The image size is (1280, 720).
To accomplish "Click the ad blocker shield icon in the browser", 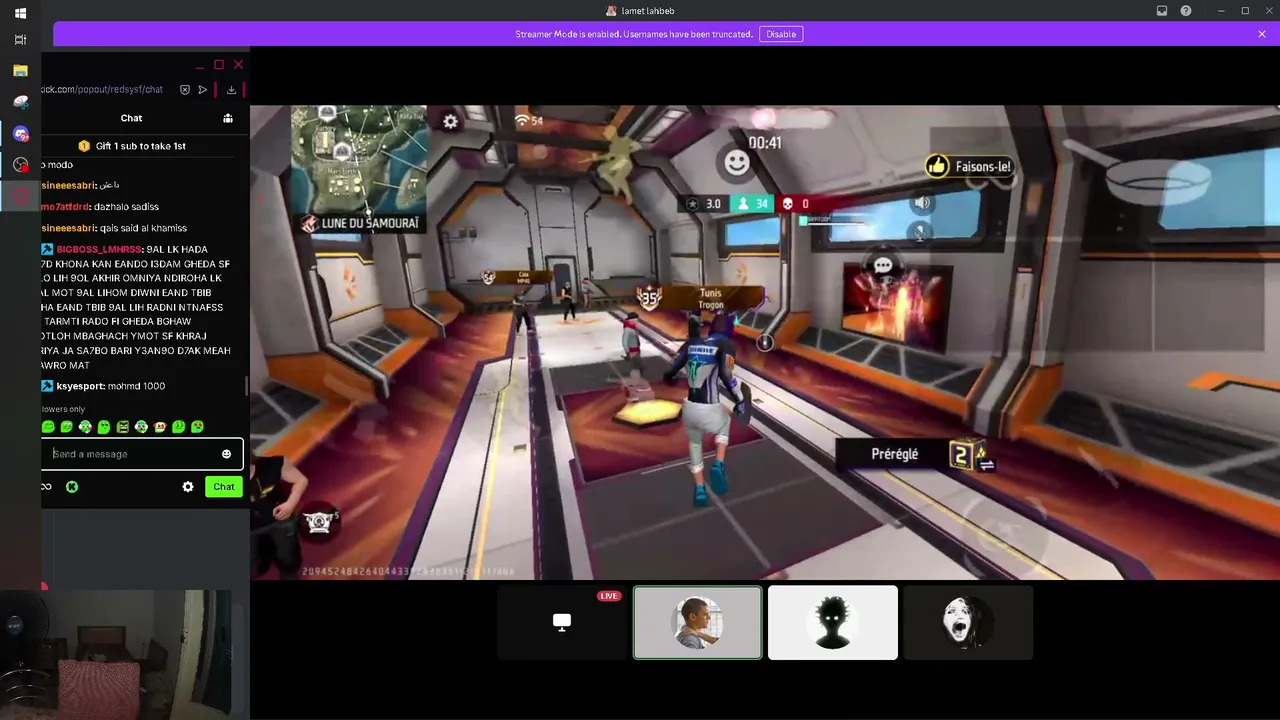I will tap(185, 90).
